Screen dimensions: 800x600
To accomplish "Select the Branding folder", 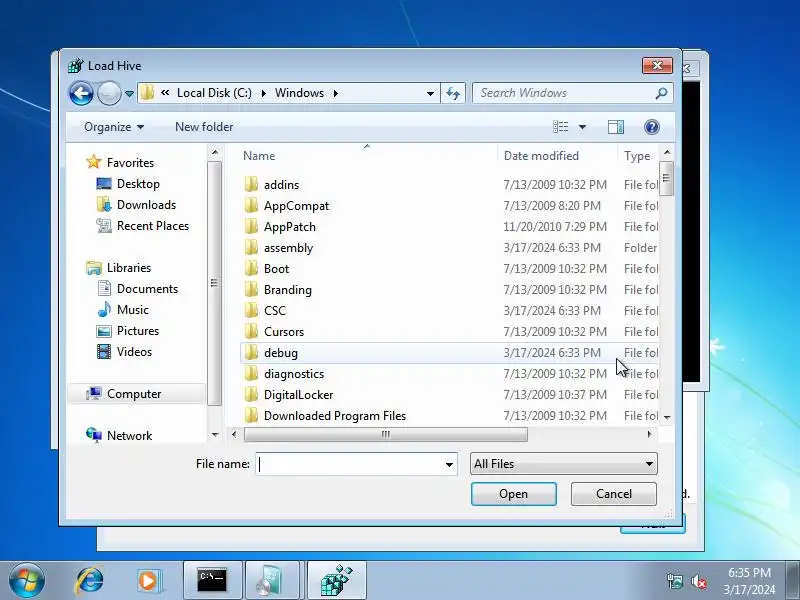I will (288, 290).
